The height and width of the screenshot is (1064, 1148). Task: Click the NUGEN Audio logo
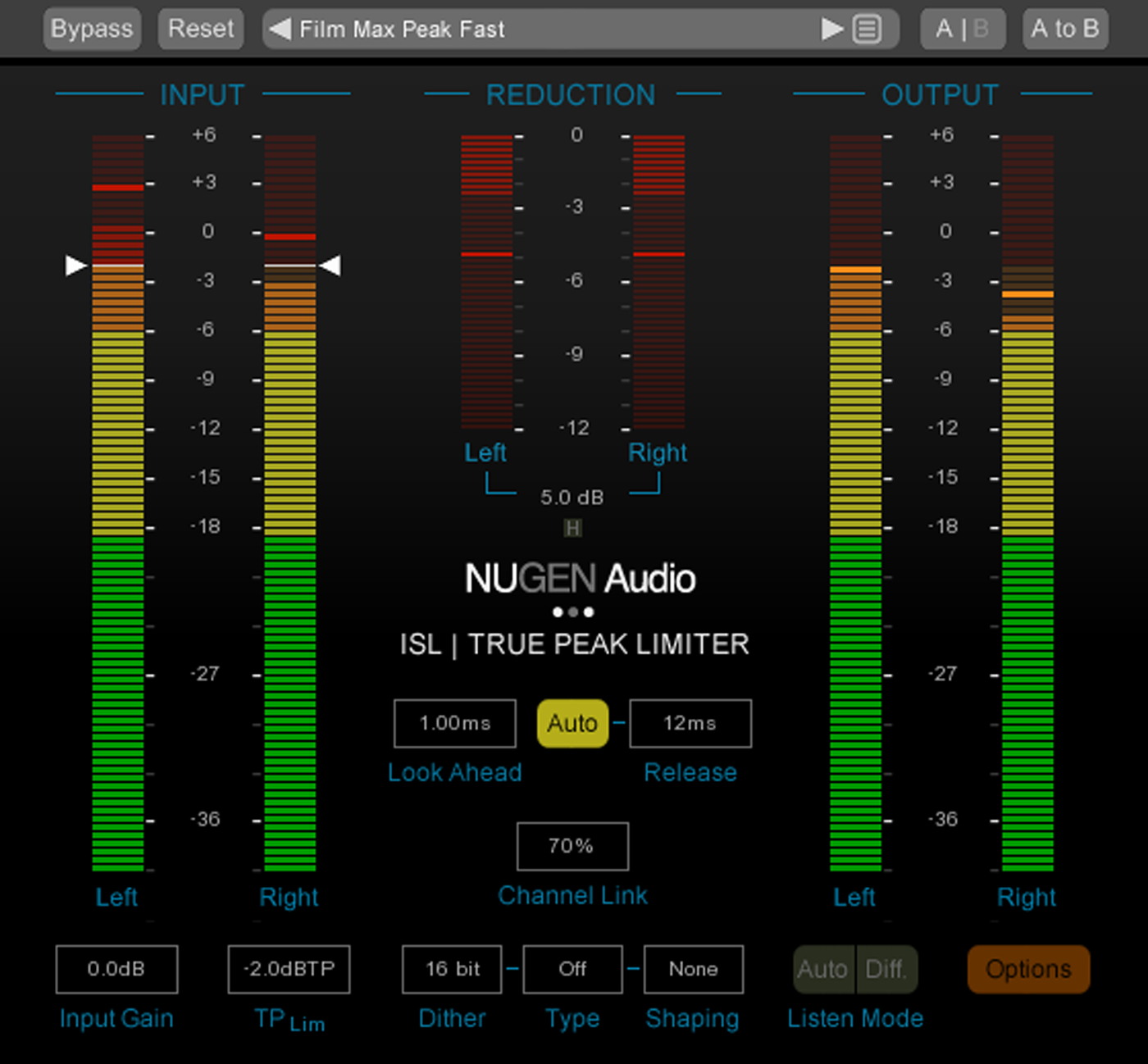(580, 579)
